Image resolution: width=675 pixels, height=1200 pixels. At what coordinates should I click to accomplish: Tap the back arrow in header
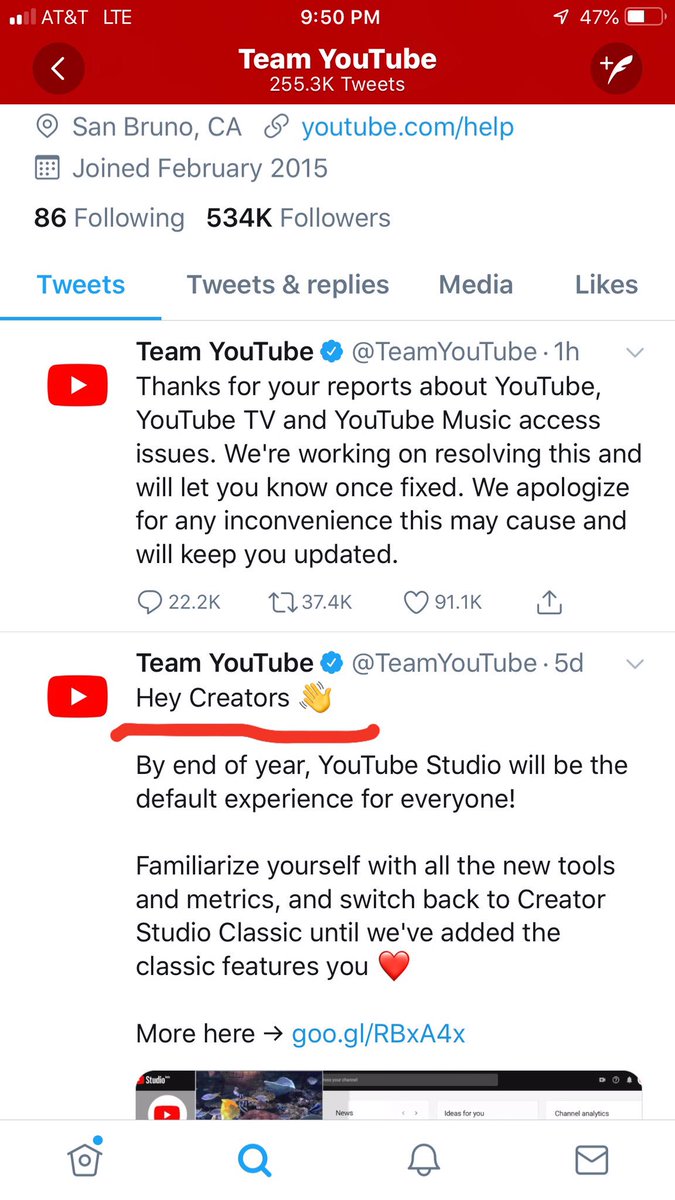[58, 69]
